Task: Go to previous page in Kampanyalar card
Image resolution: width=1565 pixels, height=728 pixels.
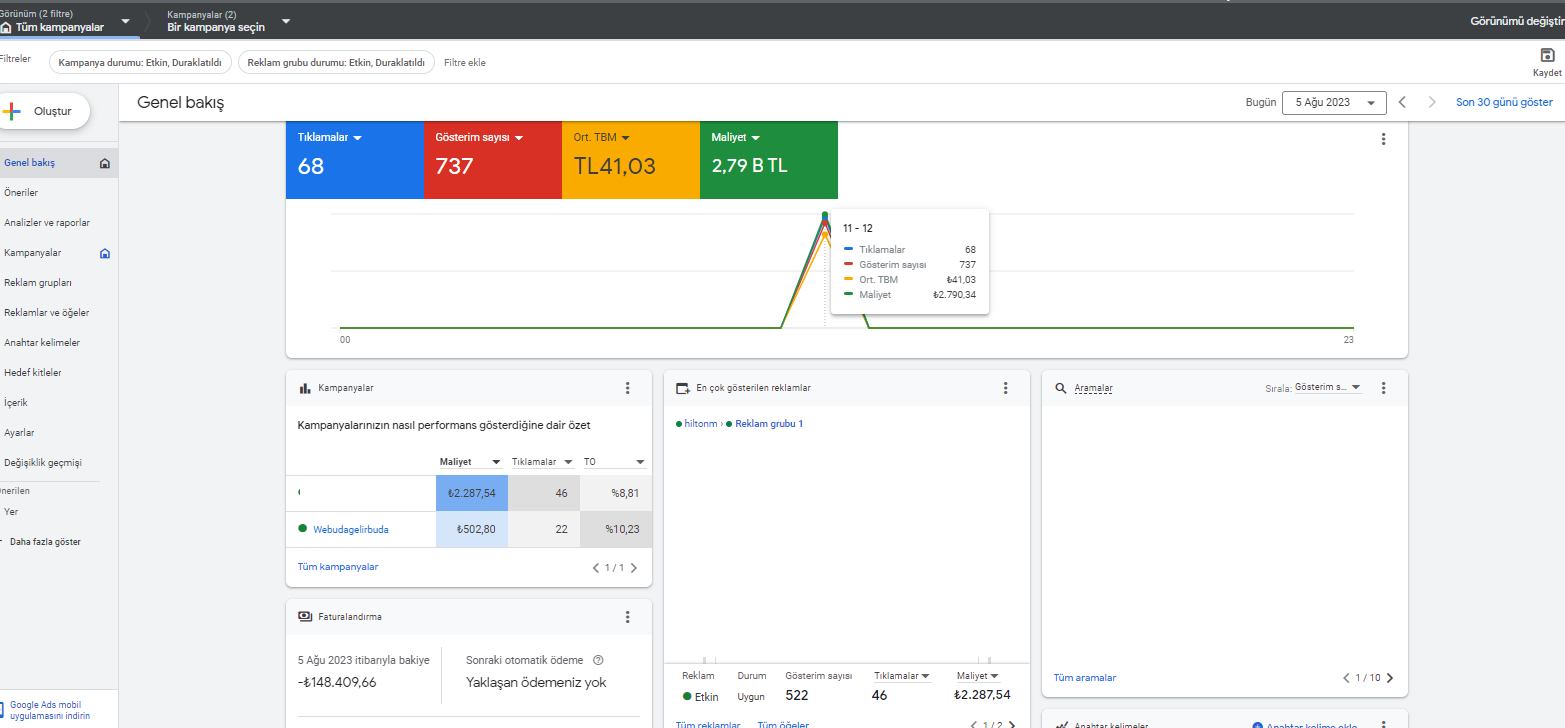Action: [x=597, y=568]
